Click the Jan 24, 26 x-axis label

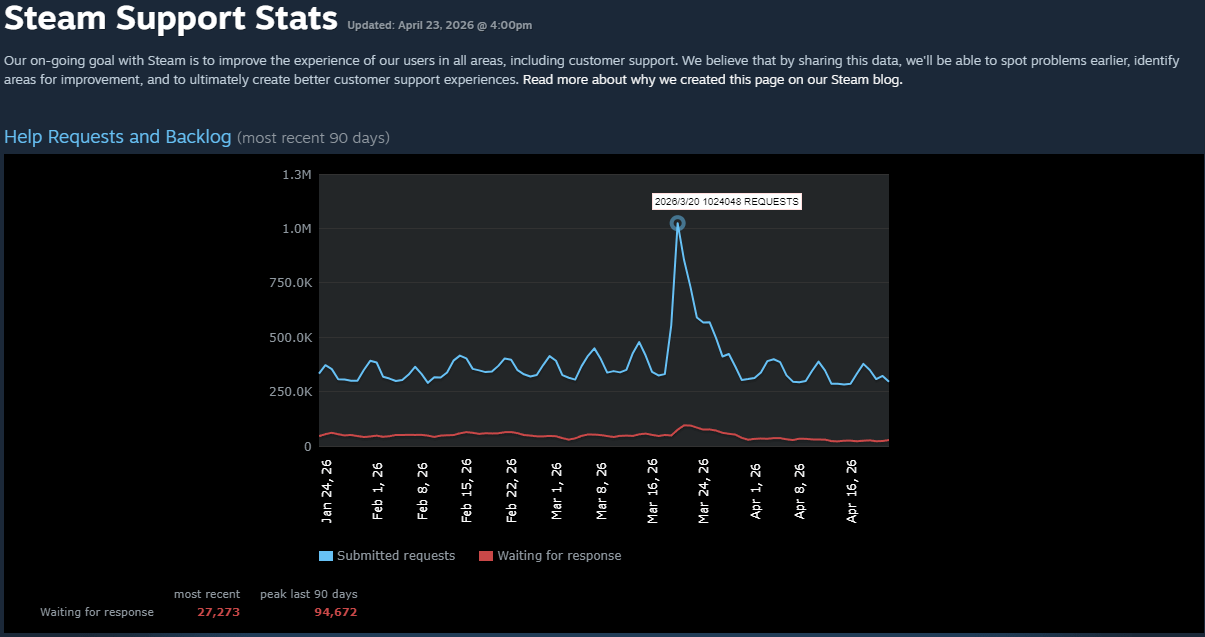[327, 491]
